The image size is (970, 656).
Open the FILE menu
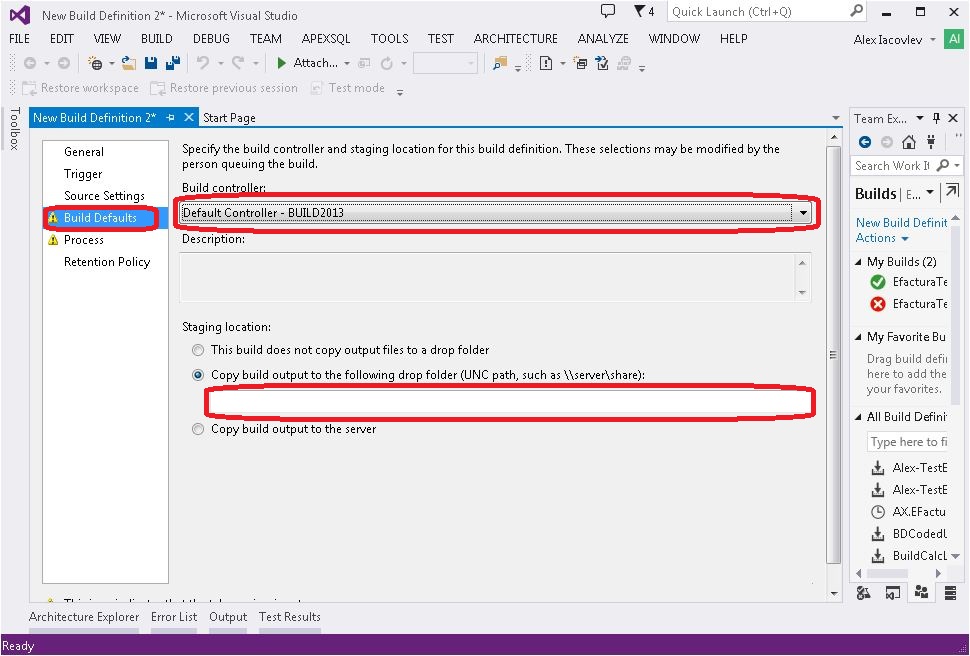click(20, 38)
